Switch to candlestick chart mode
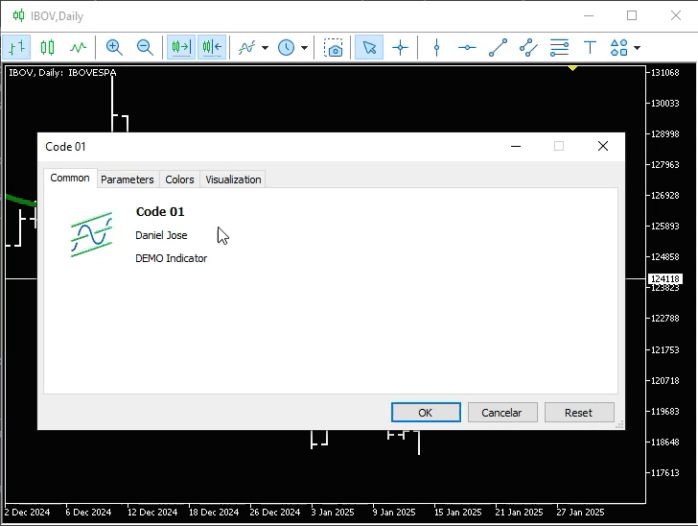This screenshot has height=526, width=698. point(47,47)
